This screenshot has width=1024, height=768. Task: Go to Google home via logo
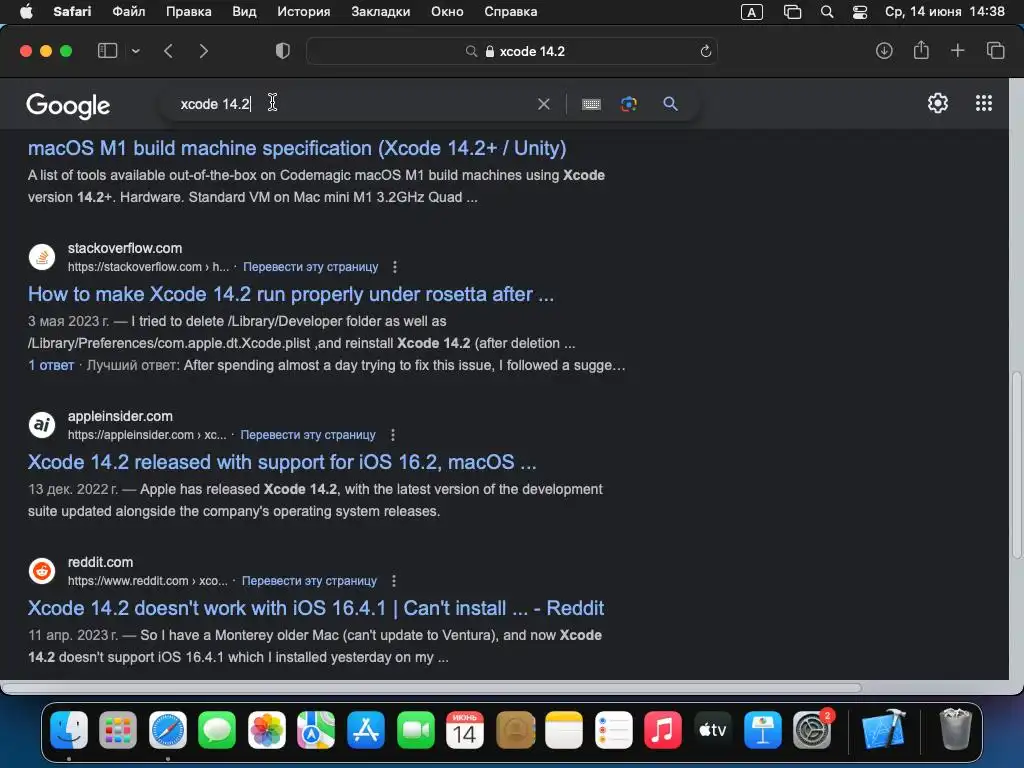68,105
